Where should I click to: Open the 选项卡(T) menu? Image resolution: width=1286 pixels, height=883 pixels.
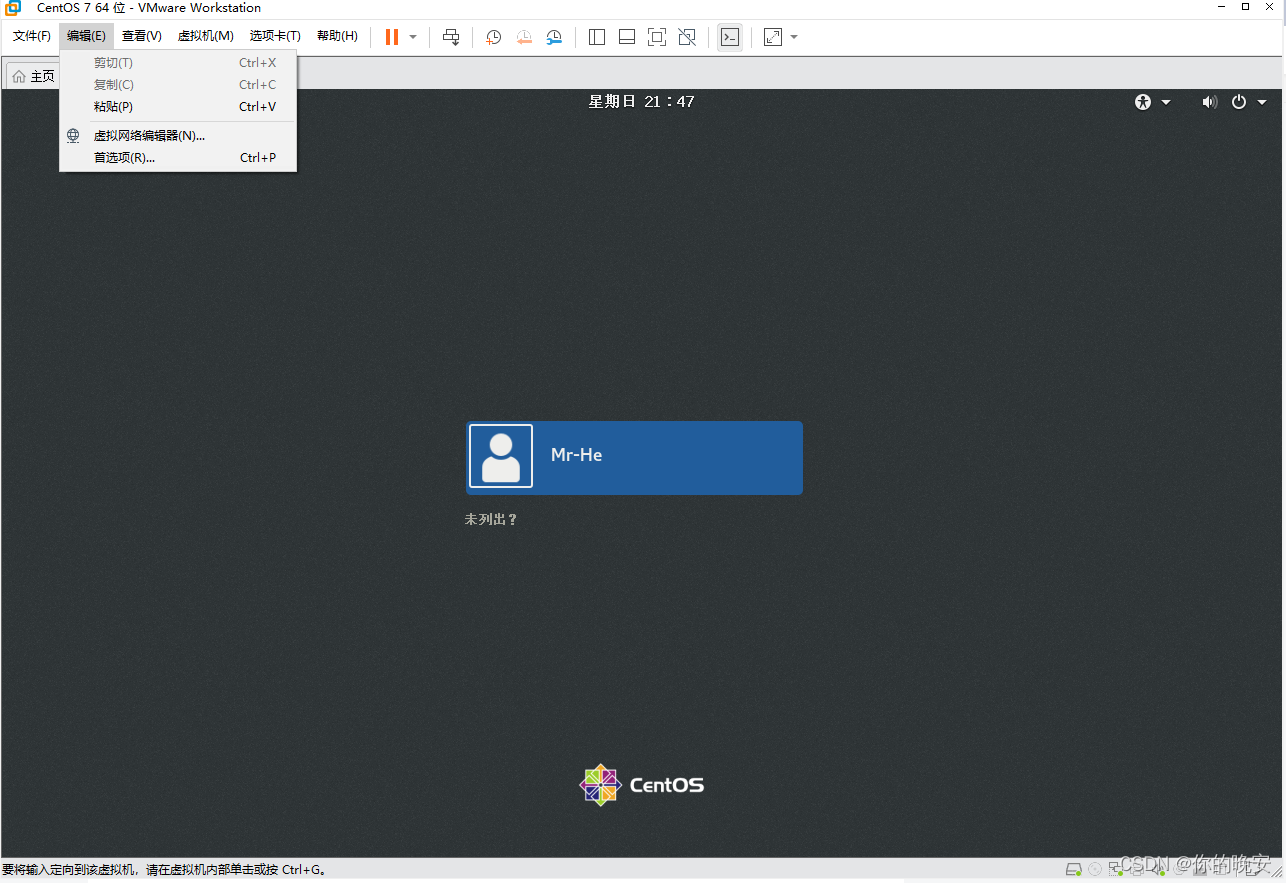coord(275,36)
